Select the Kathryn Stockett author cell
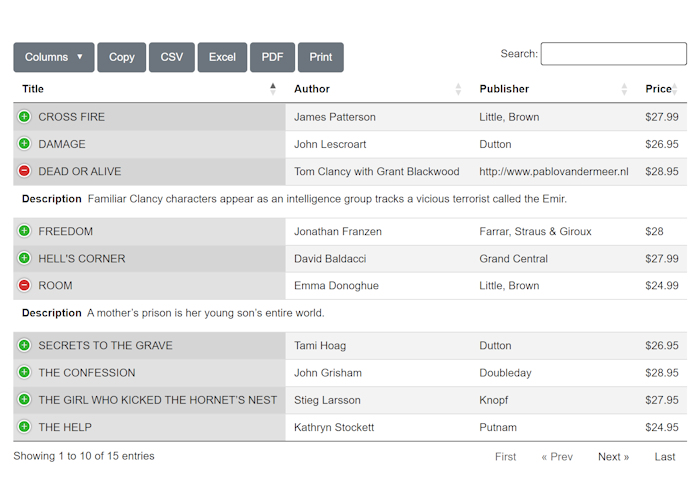 click(x=378, y=427)
